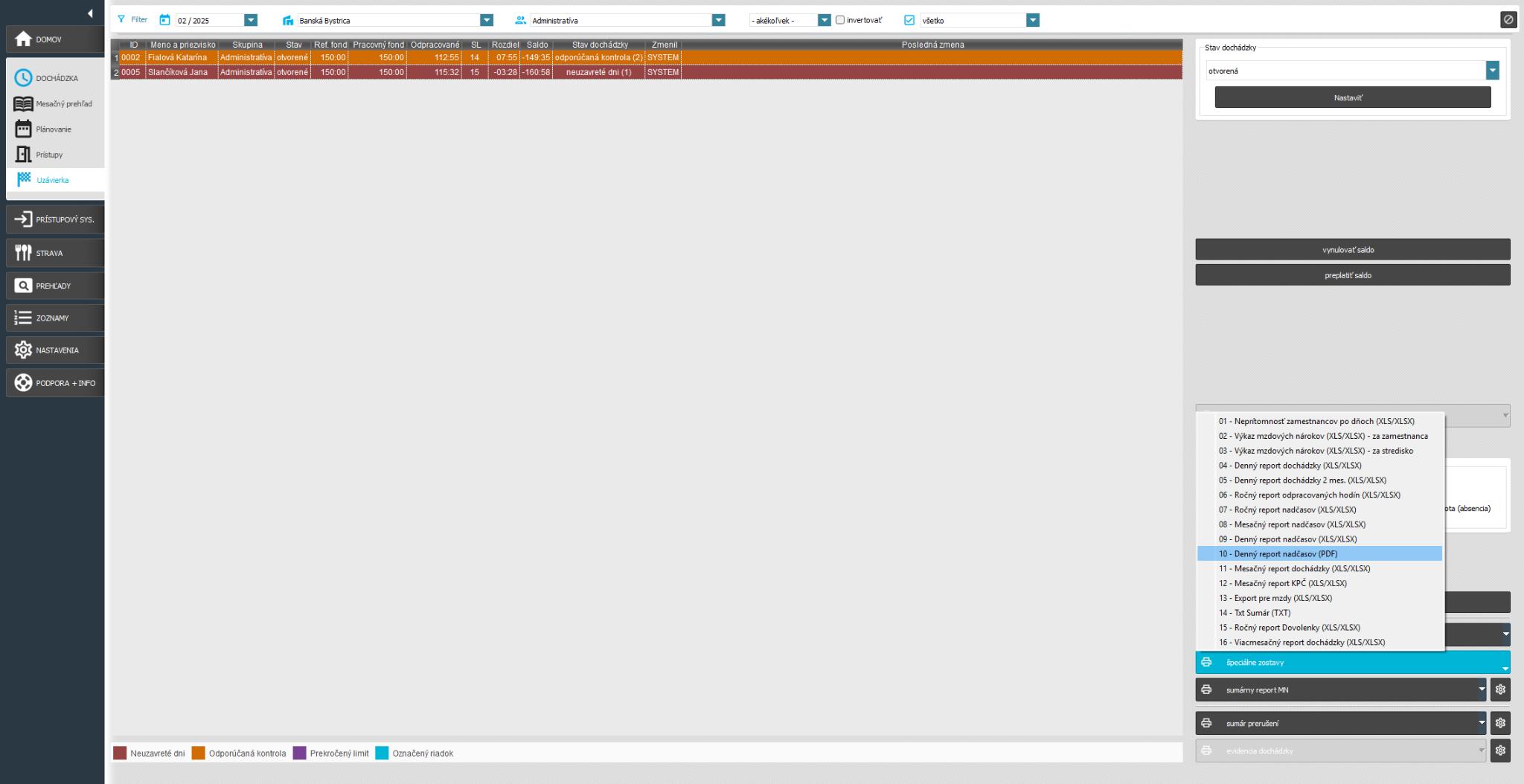The height and width of the screenshot is (784, 1524).
Task: Toggle the invertovať checkbox
Action: [840, 20]
